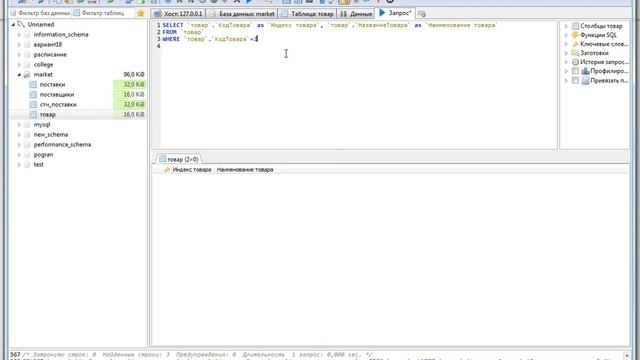Viewport: 640px width, 360px height.
Task: Expand the Столбцы товар helper node
Action: click(x=566, y=26)
